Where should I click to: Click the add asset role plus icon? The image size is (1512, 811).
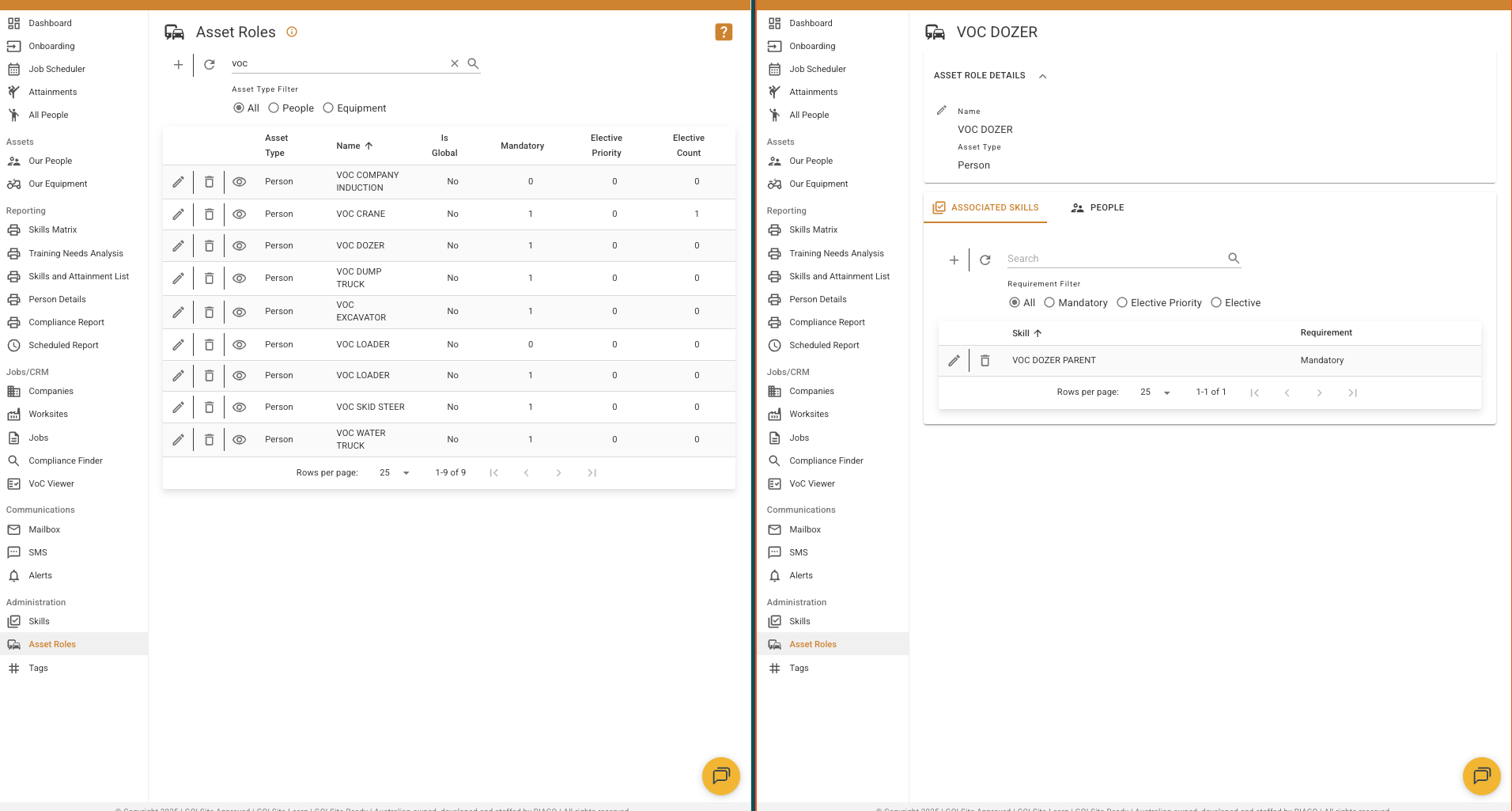point(178,64)
